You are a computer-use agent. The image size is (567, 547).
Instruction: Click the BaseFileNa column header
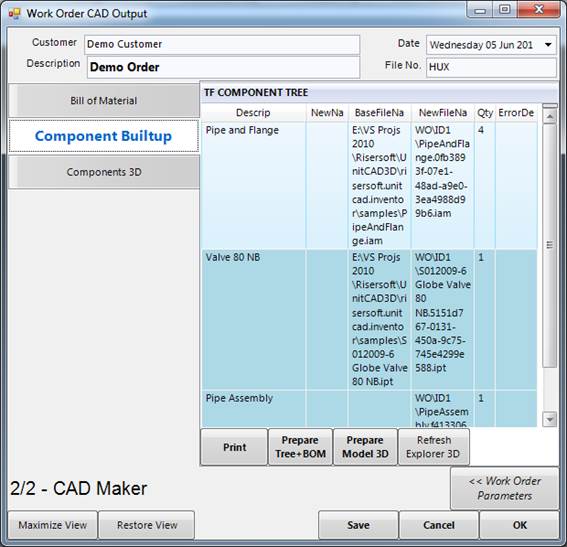pyautogui.click(x=379, y=113)
